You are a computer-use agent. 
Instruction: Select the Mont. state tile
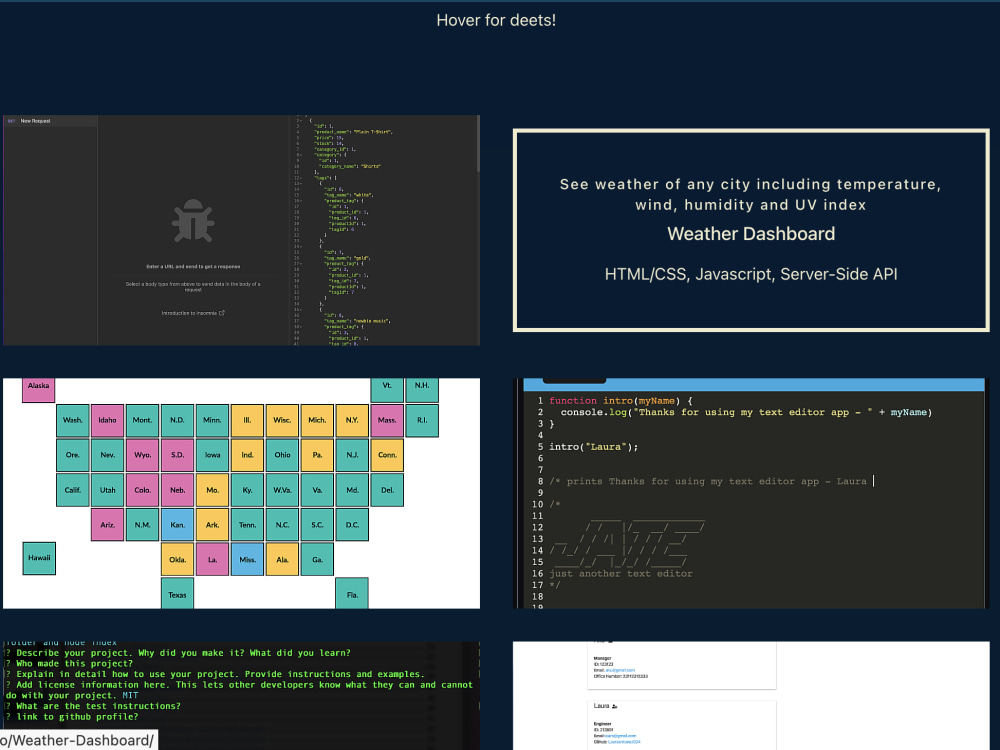click(x=142, y=420)
